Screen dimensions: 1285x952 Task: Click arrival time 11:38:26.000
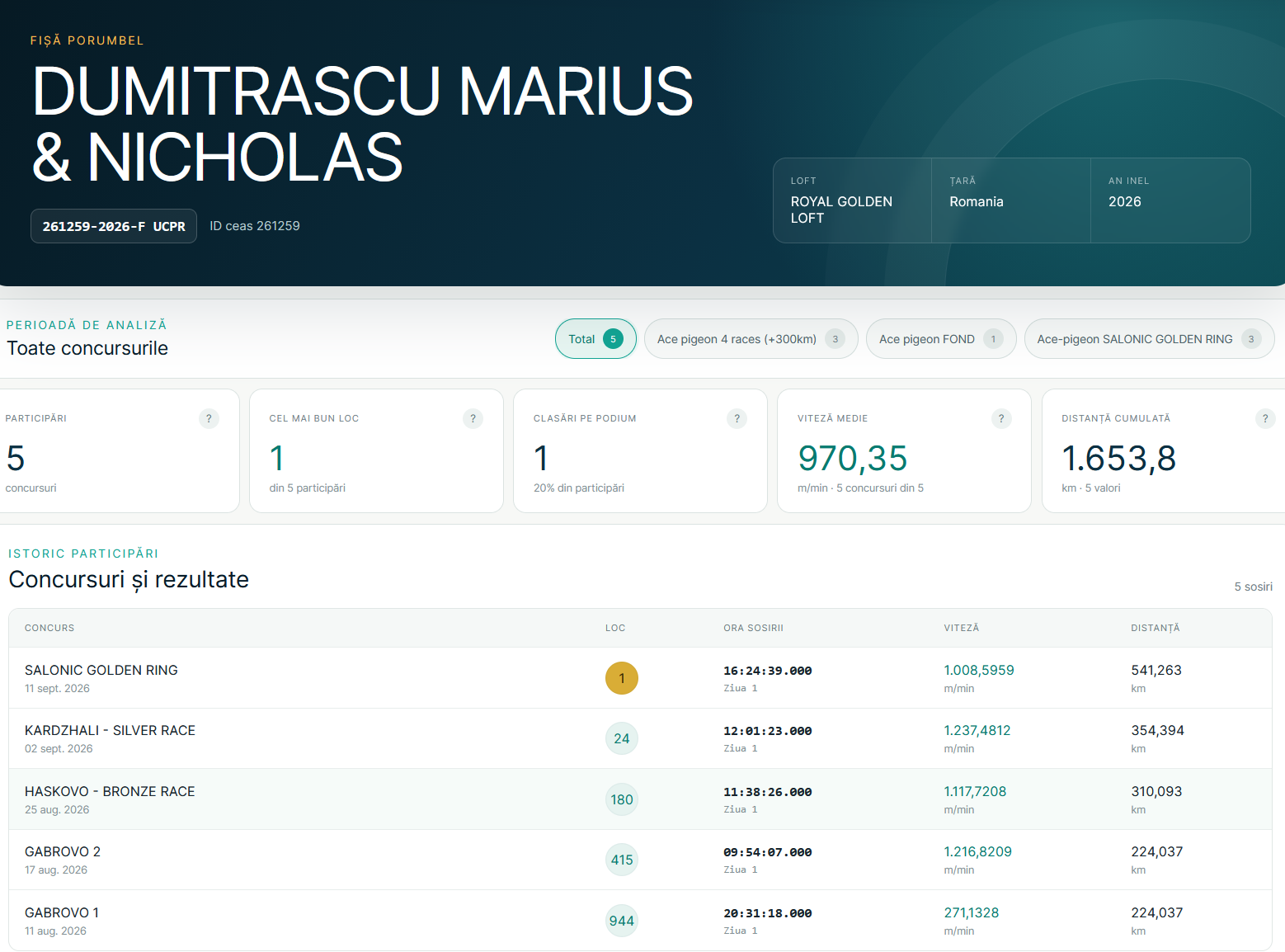coord(768,792)
